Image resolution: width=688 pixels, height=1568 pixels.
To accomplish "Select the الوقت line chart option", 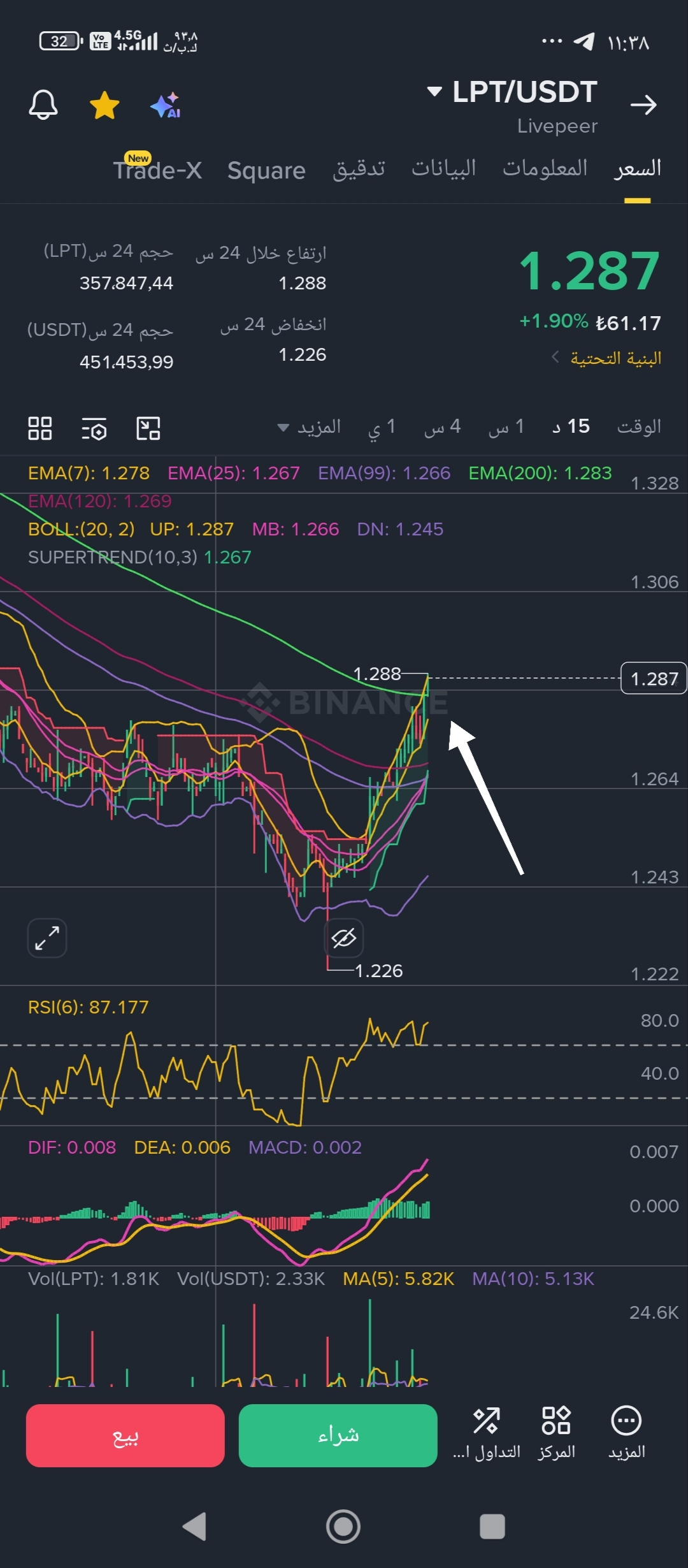I will 639,426.
